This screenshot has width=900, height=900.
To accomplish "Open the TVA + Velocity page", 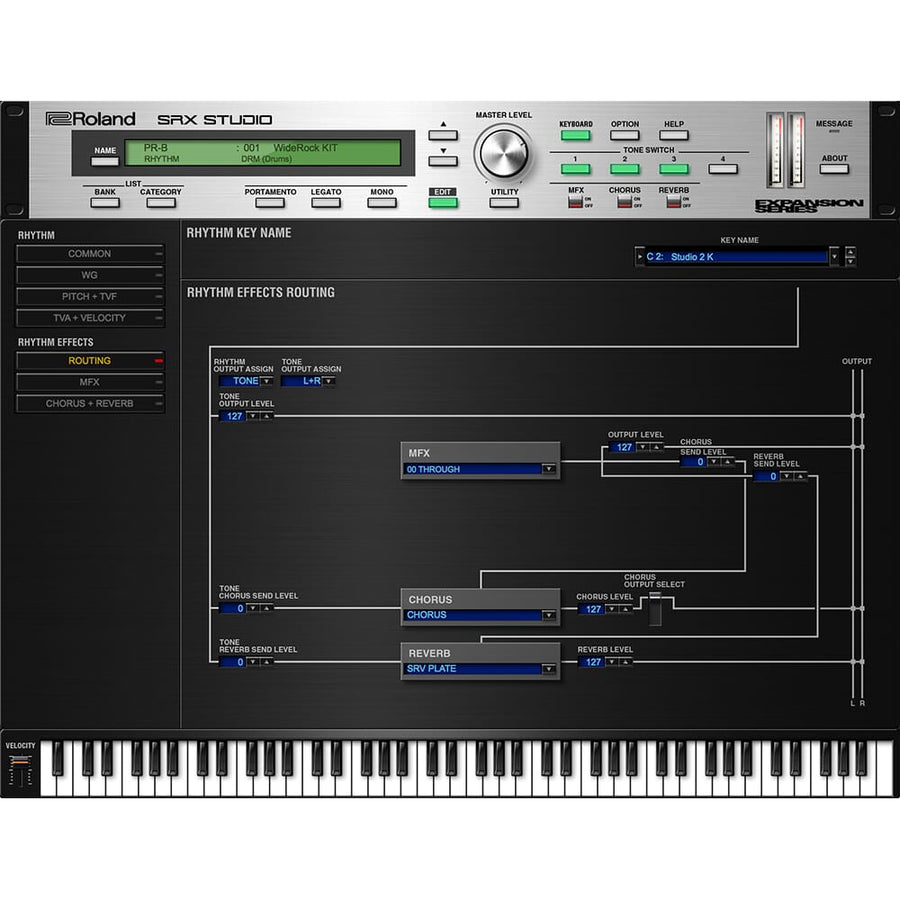I will [x=90, y=317].
